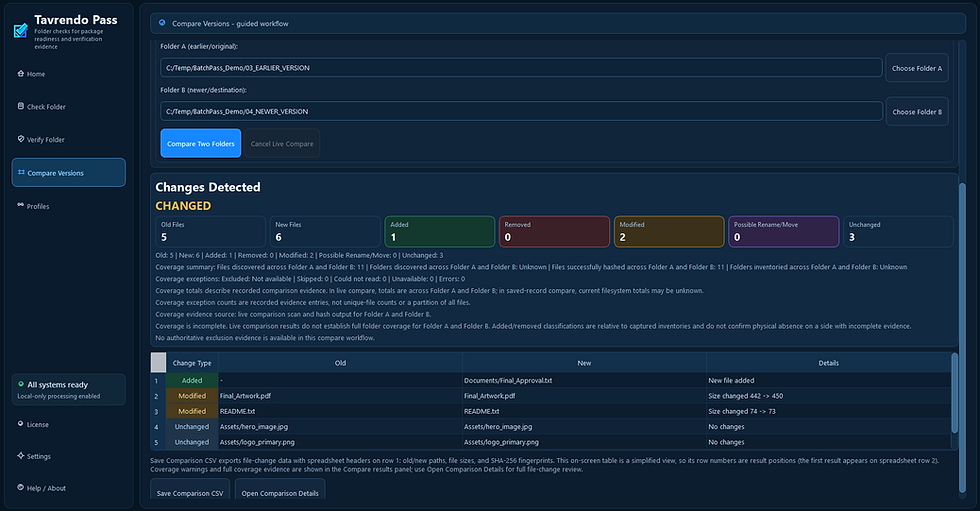The image size is (980, 511).
Task: Choose Folder B button
Action: coord(917,112)
